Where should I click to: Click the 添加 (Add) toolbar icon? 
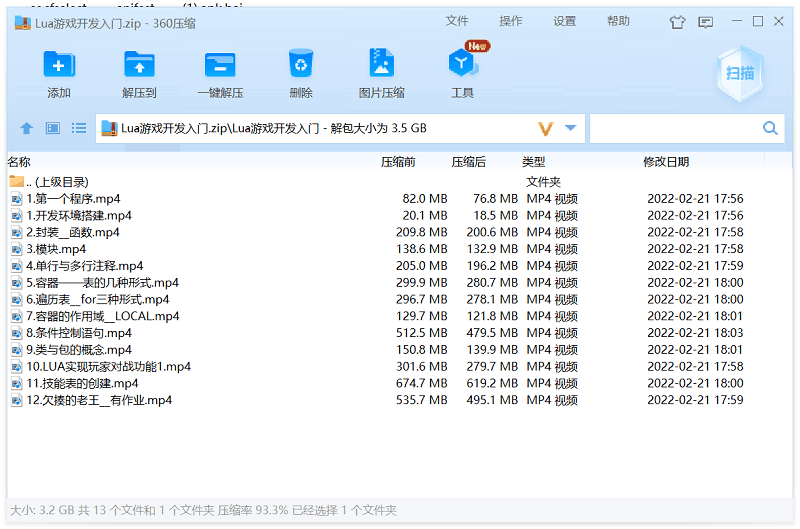(59, 65)
